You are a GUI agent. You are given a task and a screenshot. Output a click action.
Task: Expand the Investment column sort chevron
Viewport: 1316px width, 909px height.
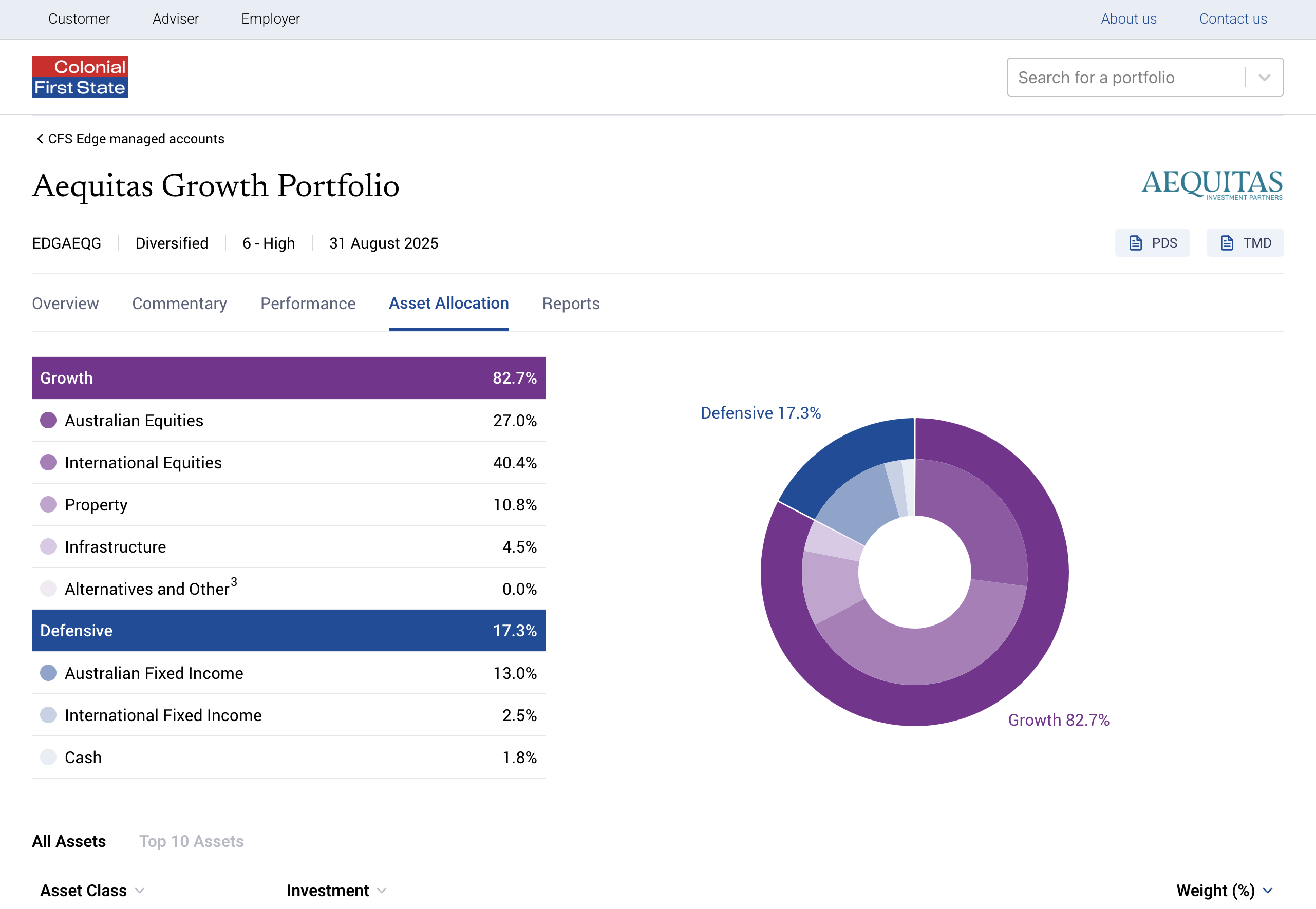pyautogui.click(x=382, y=890)
